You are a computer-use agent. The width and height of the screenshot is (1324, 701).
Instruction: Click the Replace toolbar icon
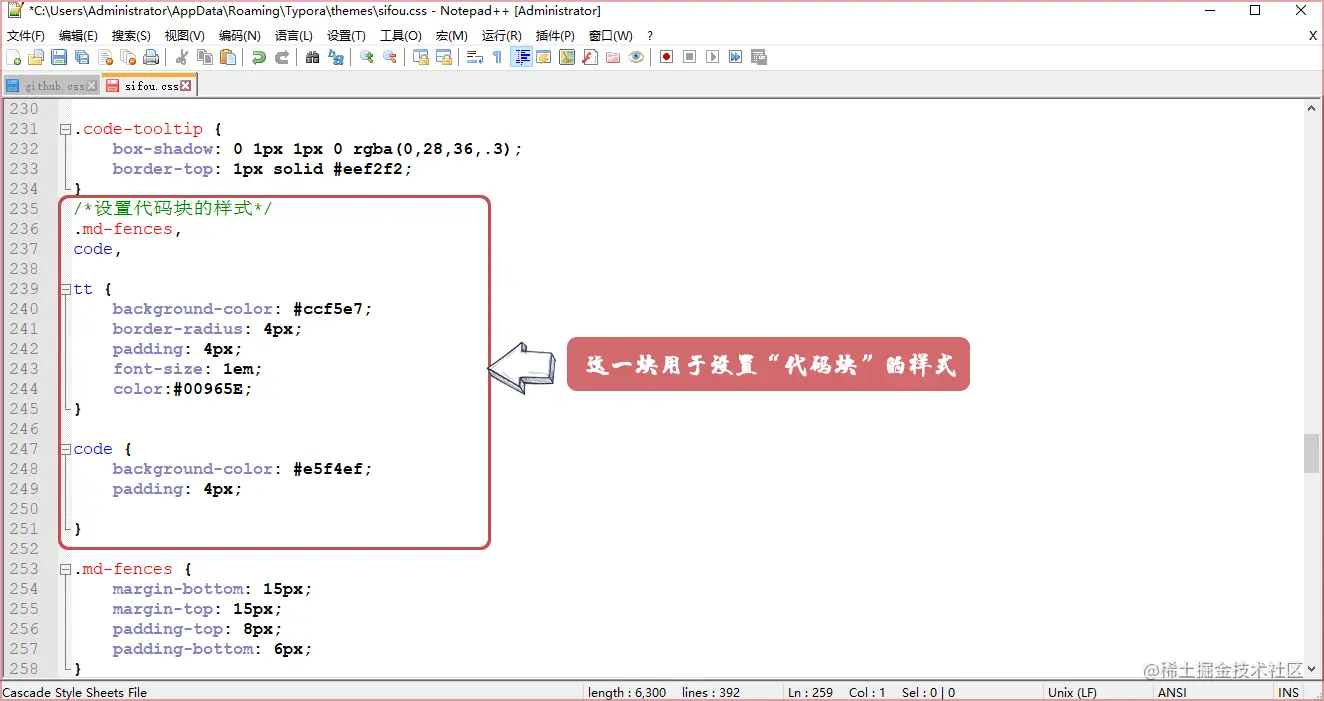tap(334, 57)
